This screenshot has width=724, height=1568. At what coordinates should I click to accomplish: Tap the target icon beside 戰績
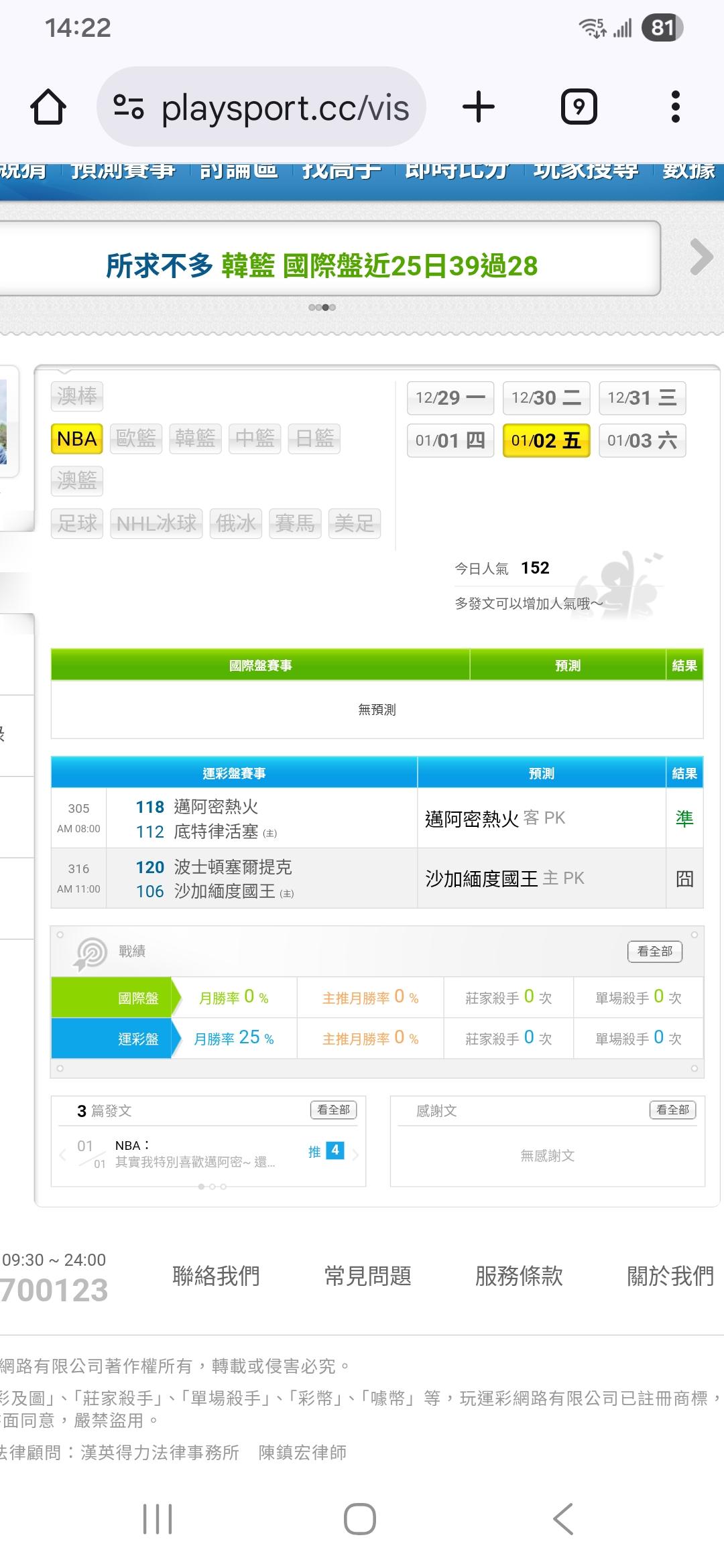coord(90,953)
